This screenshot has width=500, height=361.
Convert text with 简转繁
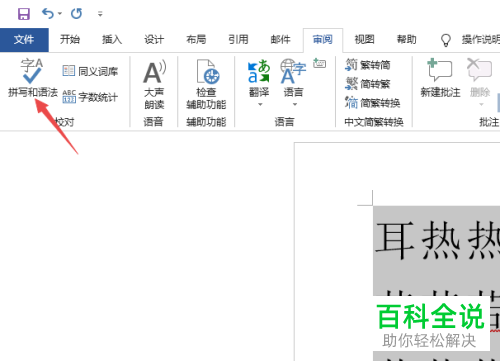pos(368,84)
